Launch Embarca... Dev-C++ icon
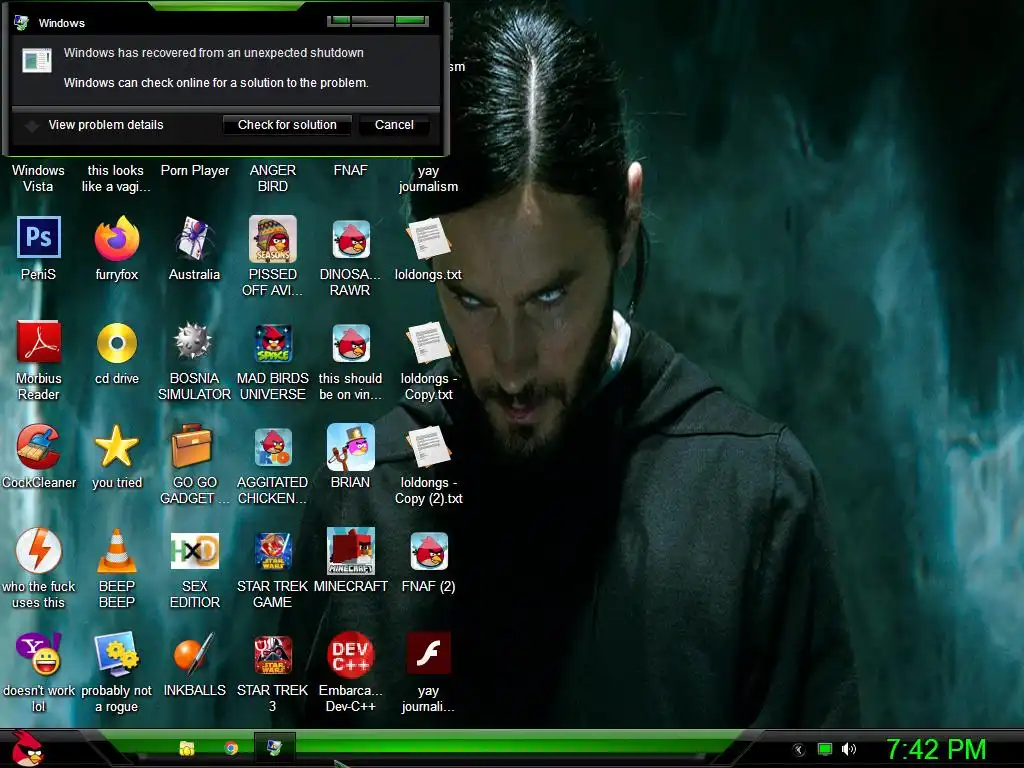Screen dimensions: 1024x768 click(x=351, y=654)
